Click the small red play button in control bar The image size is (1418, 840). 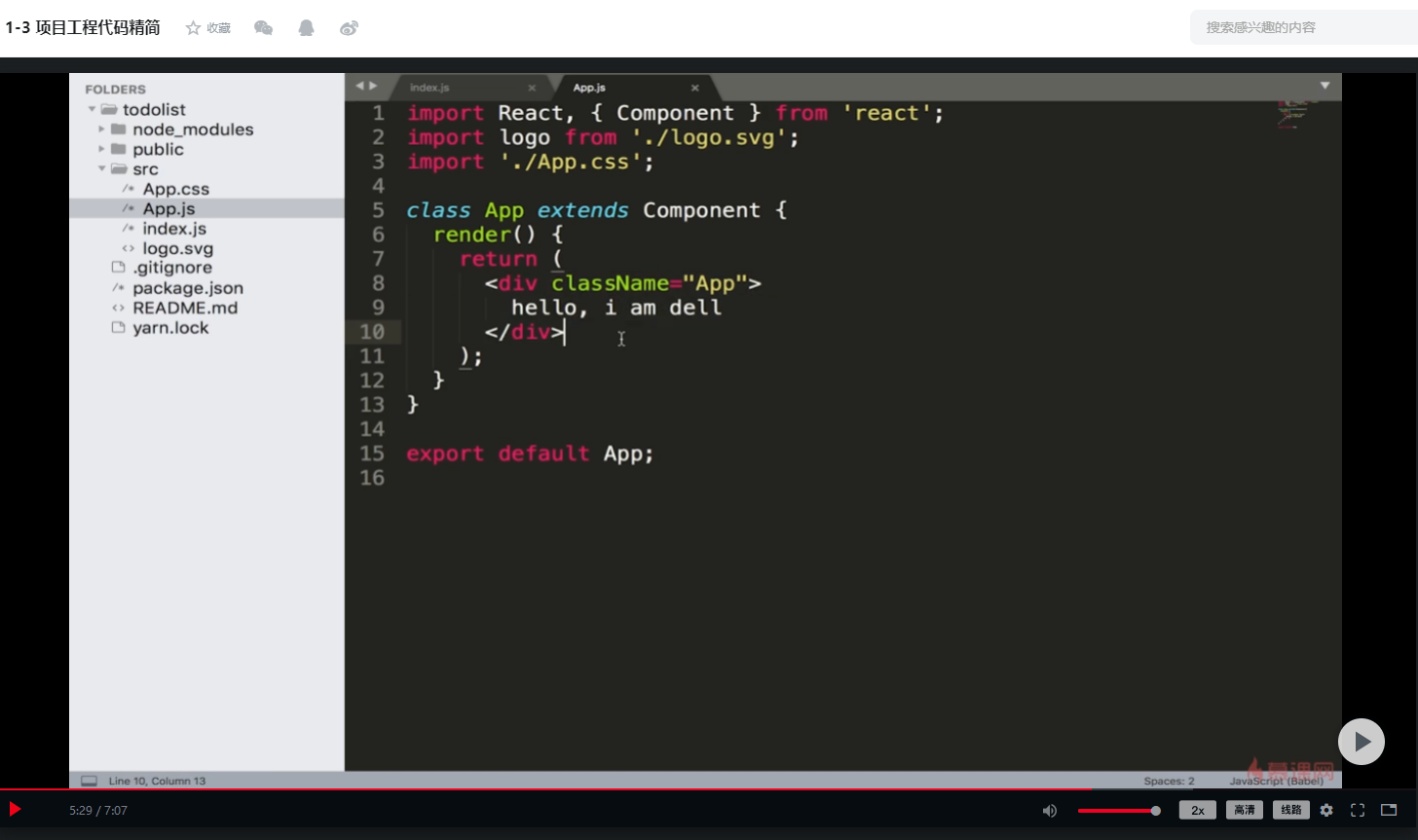[x=15, y=809]
